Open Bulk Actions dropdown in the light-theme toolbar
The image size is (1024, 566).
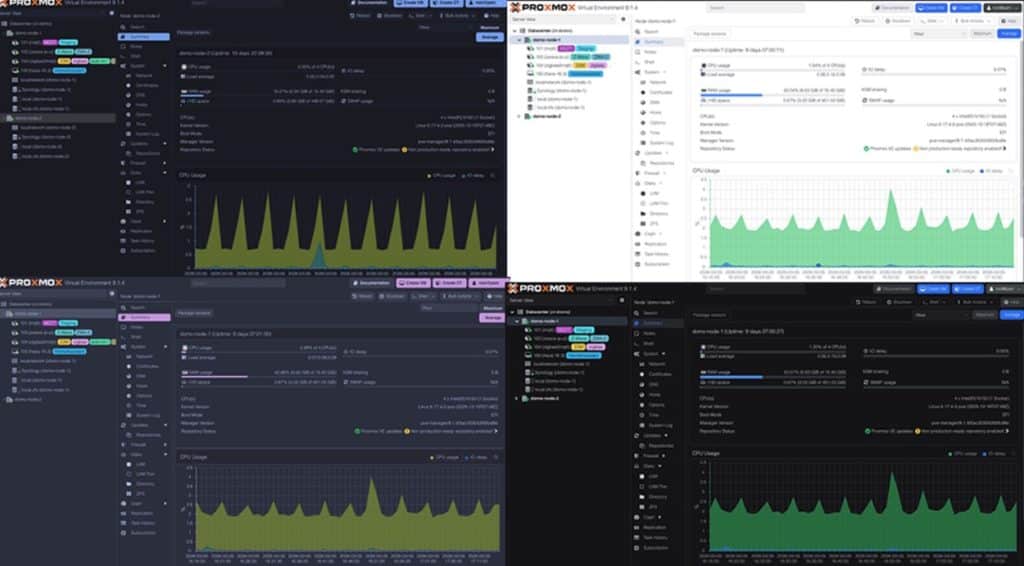pyautogui.click(x=970, y=20)
